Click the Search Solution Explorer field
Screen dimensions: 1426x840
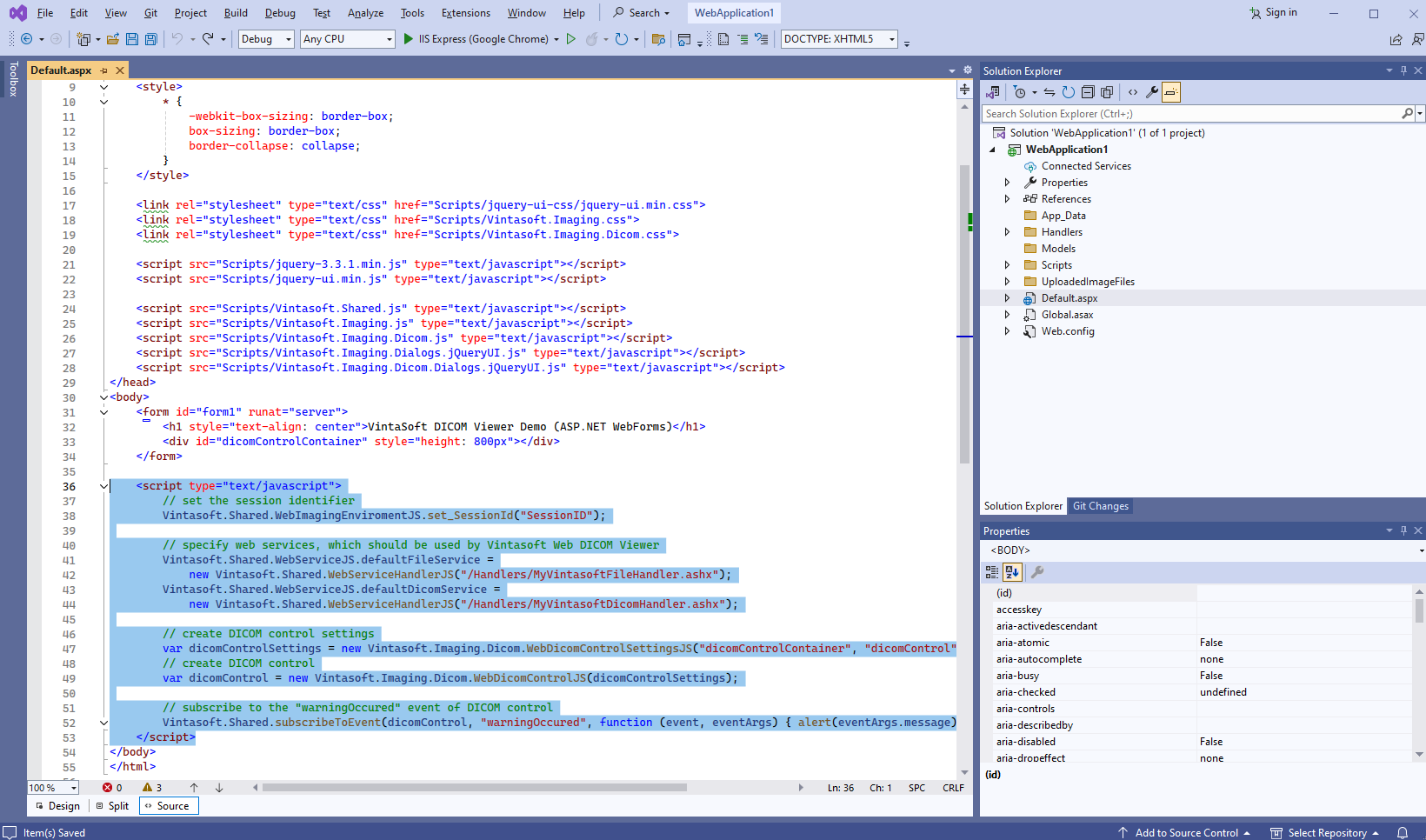click(x=1191, y=114)
